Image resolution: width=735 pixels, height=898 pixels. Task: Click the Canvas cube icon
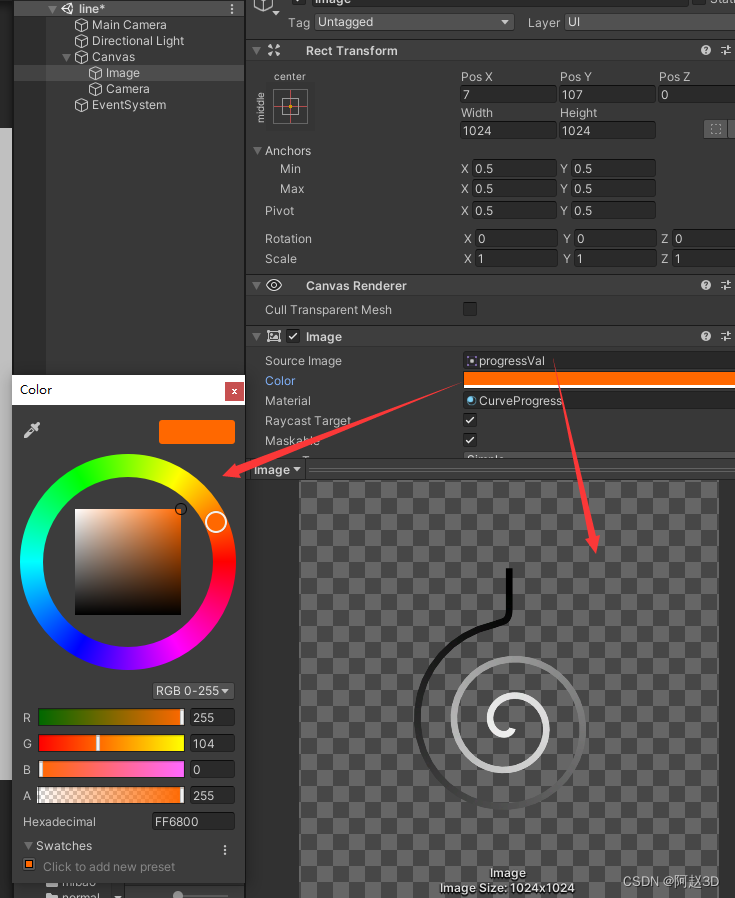(81, 57)
